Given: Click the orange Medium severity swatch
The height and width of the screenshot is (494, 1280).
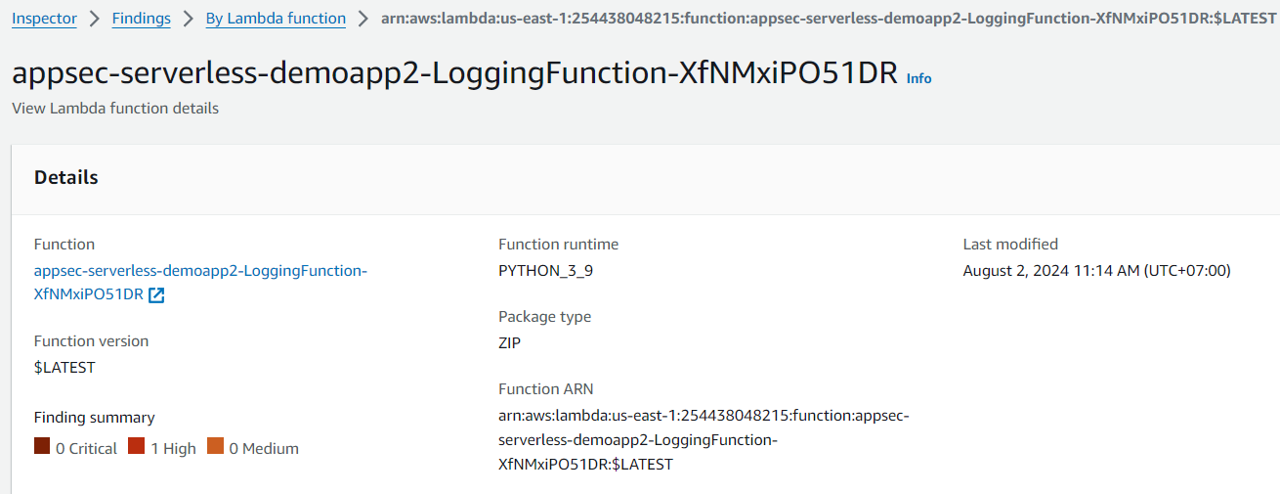Looking at the screenshot, I should (215, 446).
